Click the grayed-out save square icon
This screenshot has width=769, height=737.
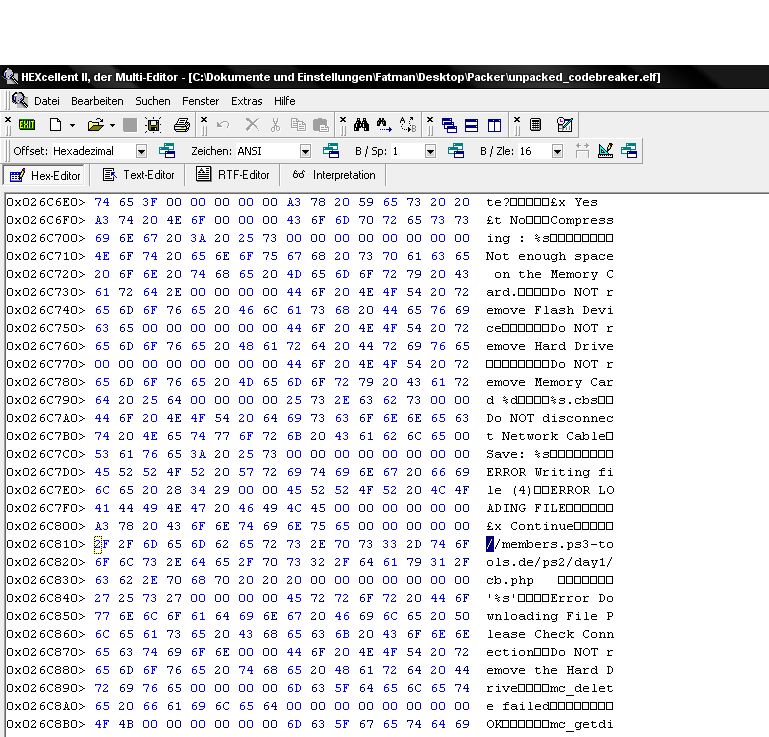(x=130, y=125)
